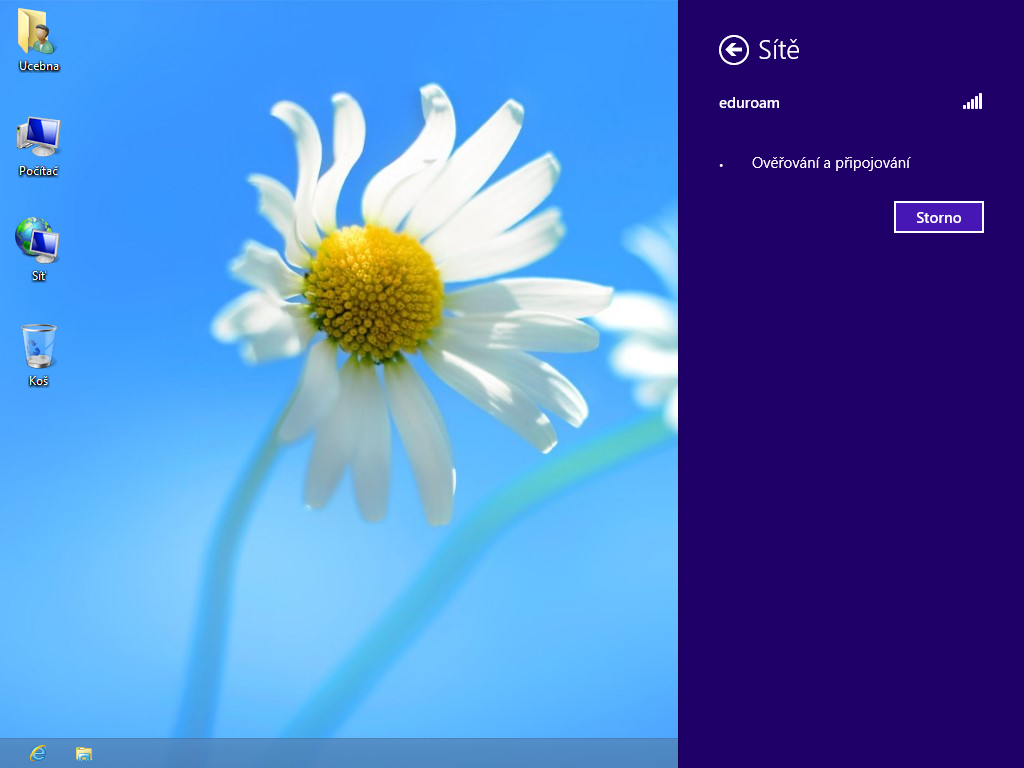Screen dimensions: 1024x768
Task: Select the Počítač desktop icon
Action: click(x=38, y=146)
